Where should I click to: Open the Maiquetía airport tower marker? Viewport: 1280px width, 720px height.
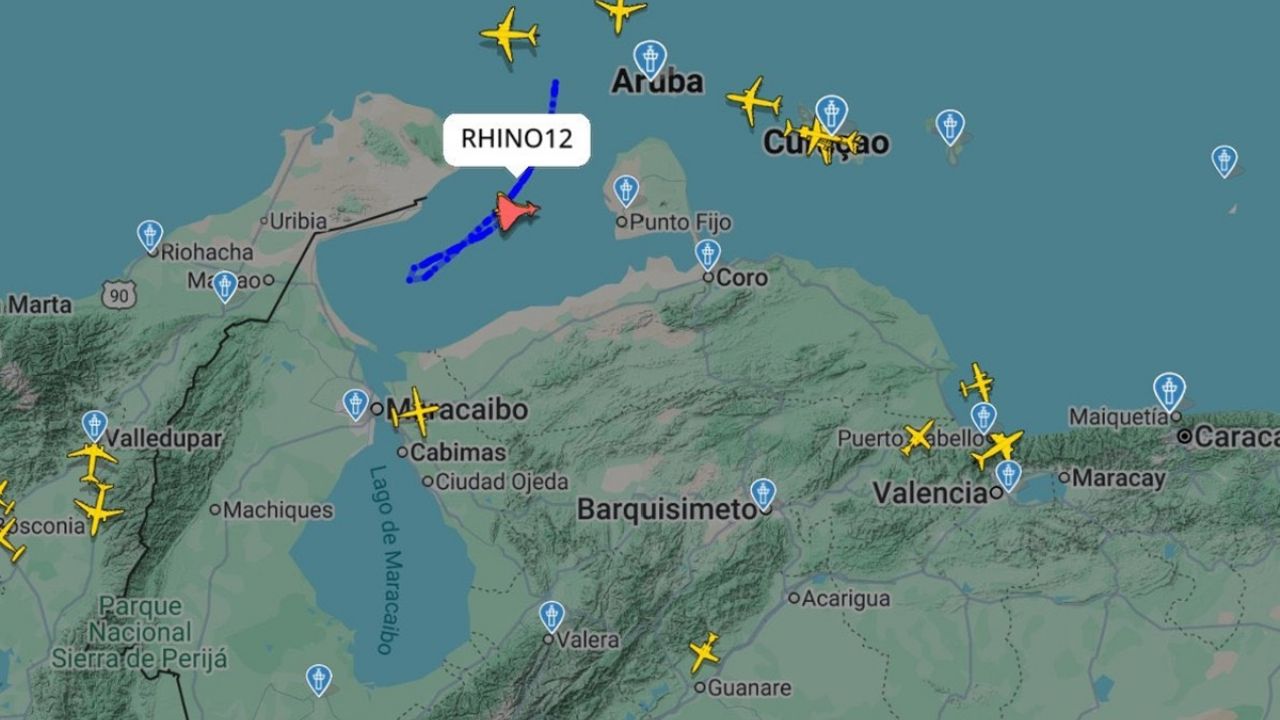(x=1169, y=391)
